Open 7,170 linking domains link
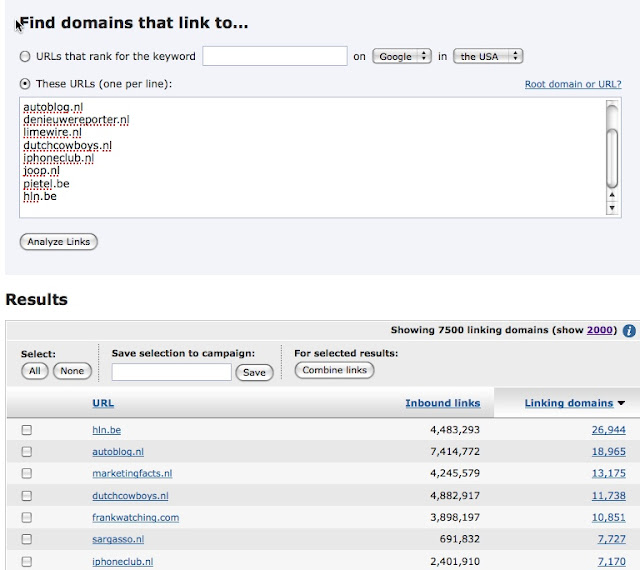 611,561
